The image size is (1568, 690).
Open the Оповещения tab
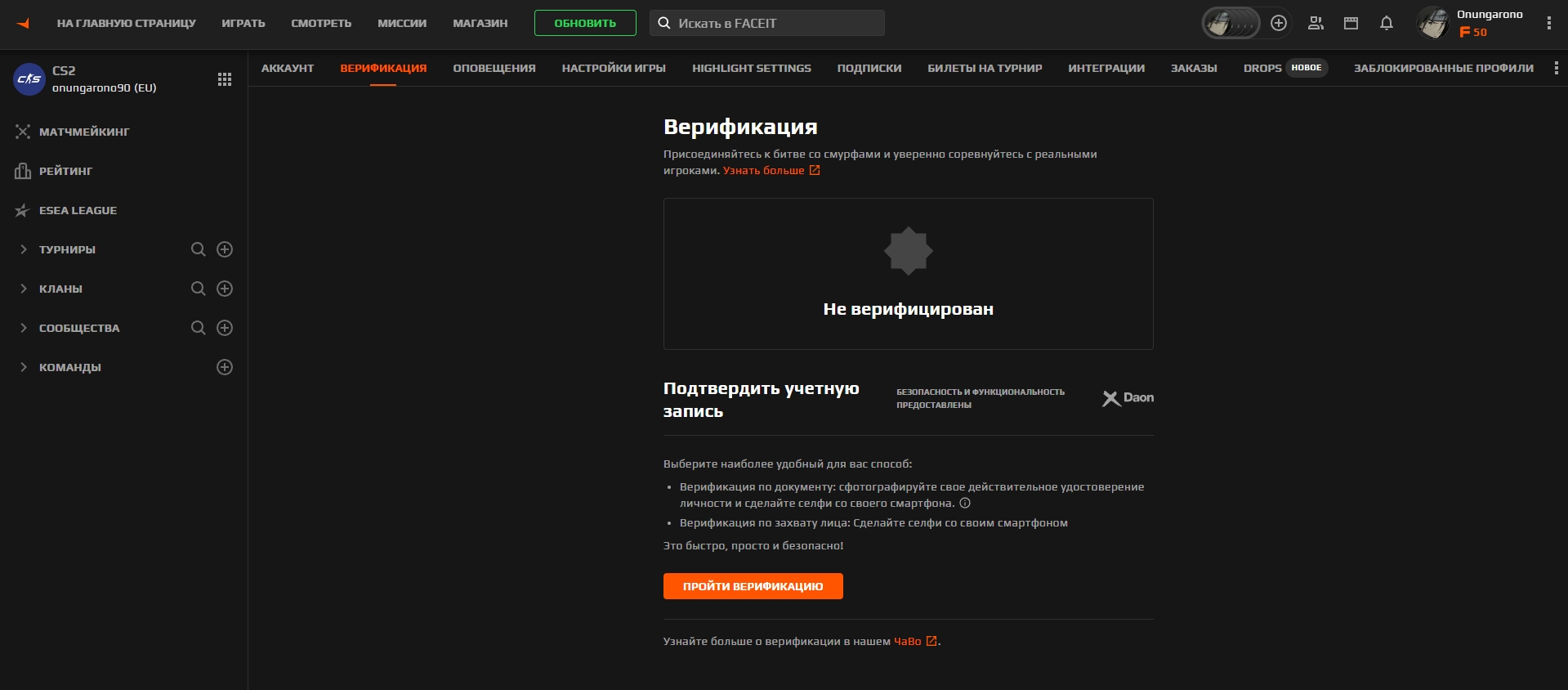coord(494,68)
